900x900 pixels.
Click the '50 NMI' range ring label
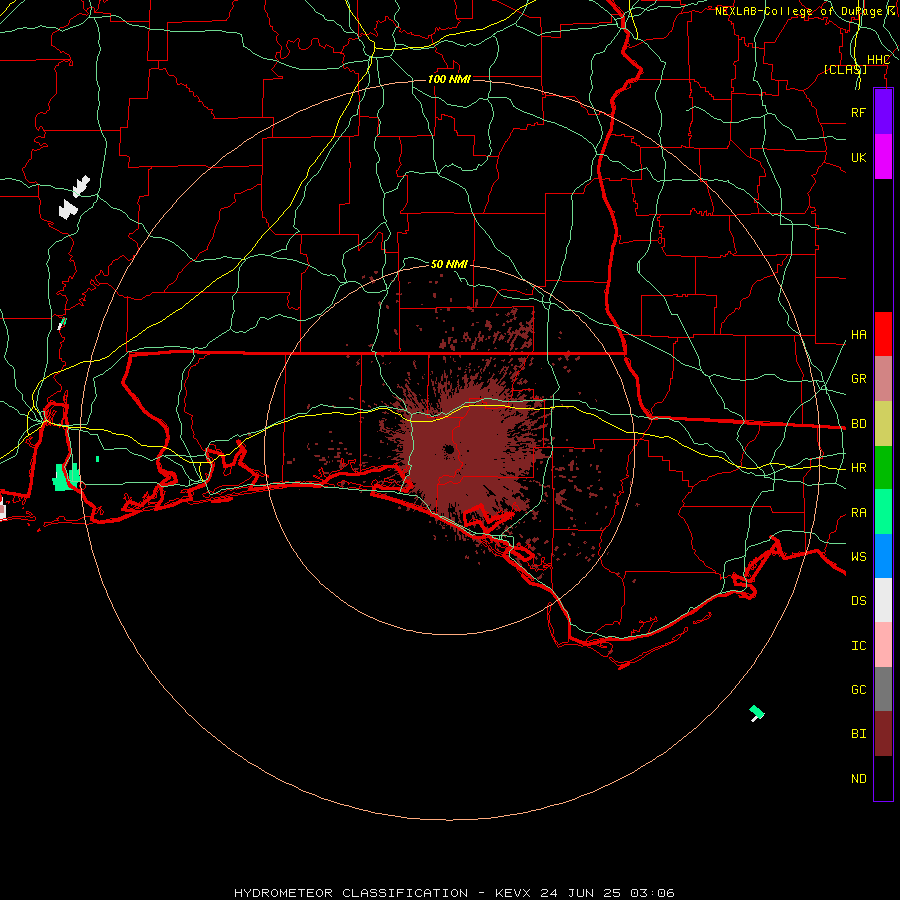pos(449,264)
